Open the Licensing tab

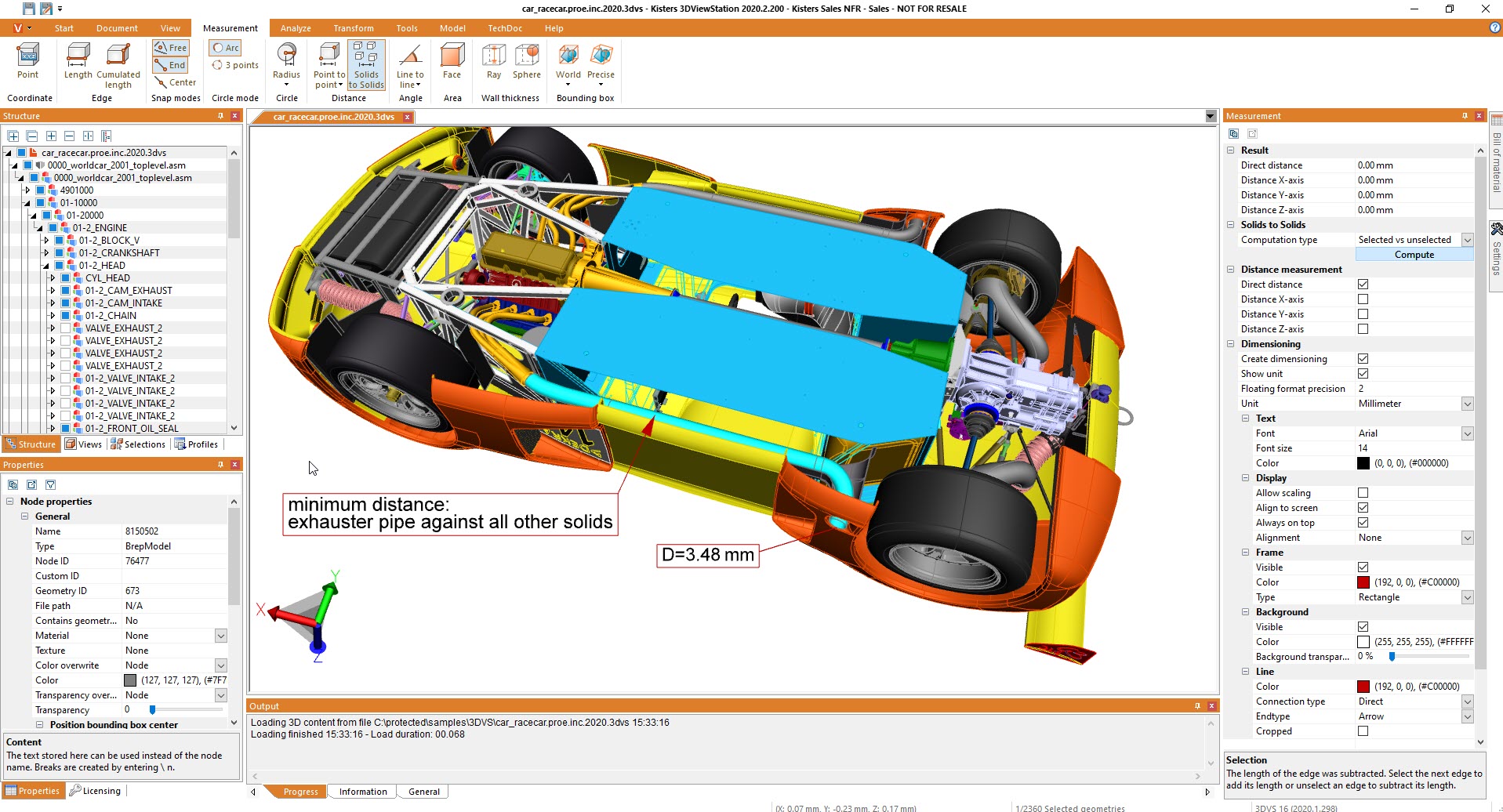(95, 791)
